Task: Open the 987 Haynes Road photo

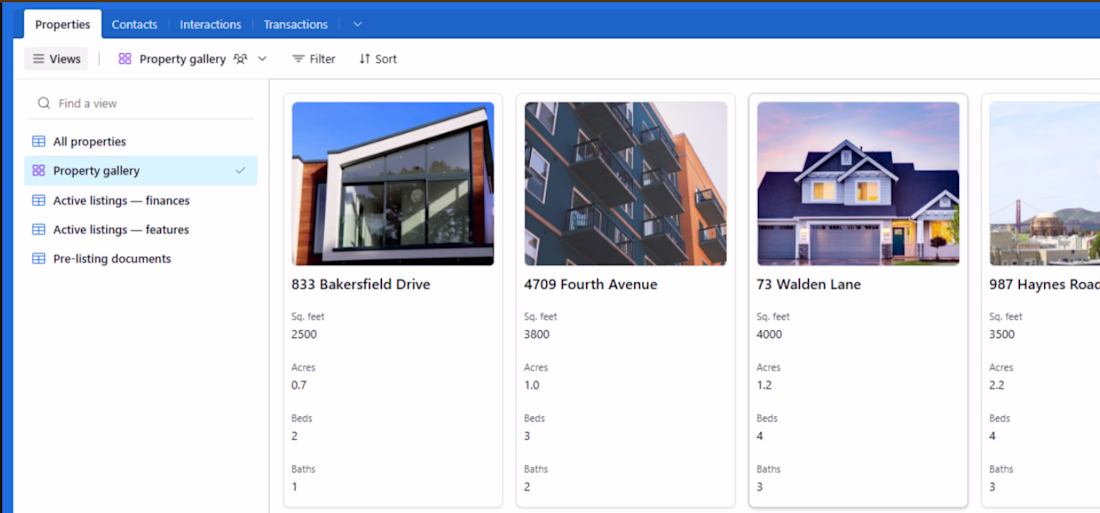Action: (1045, 184)
